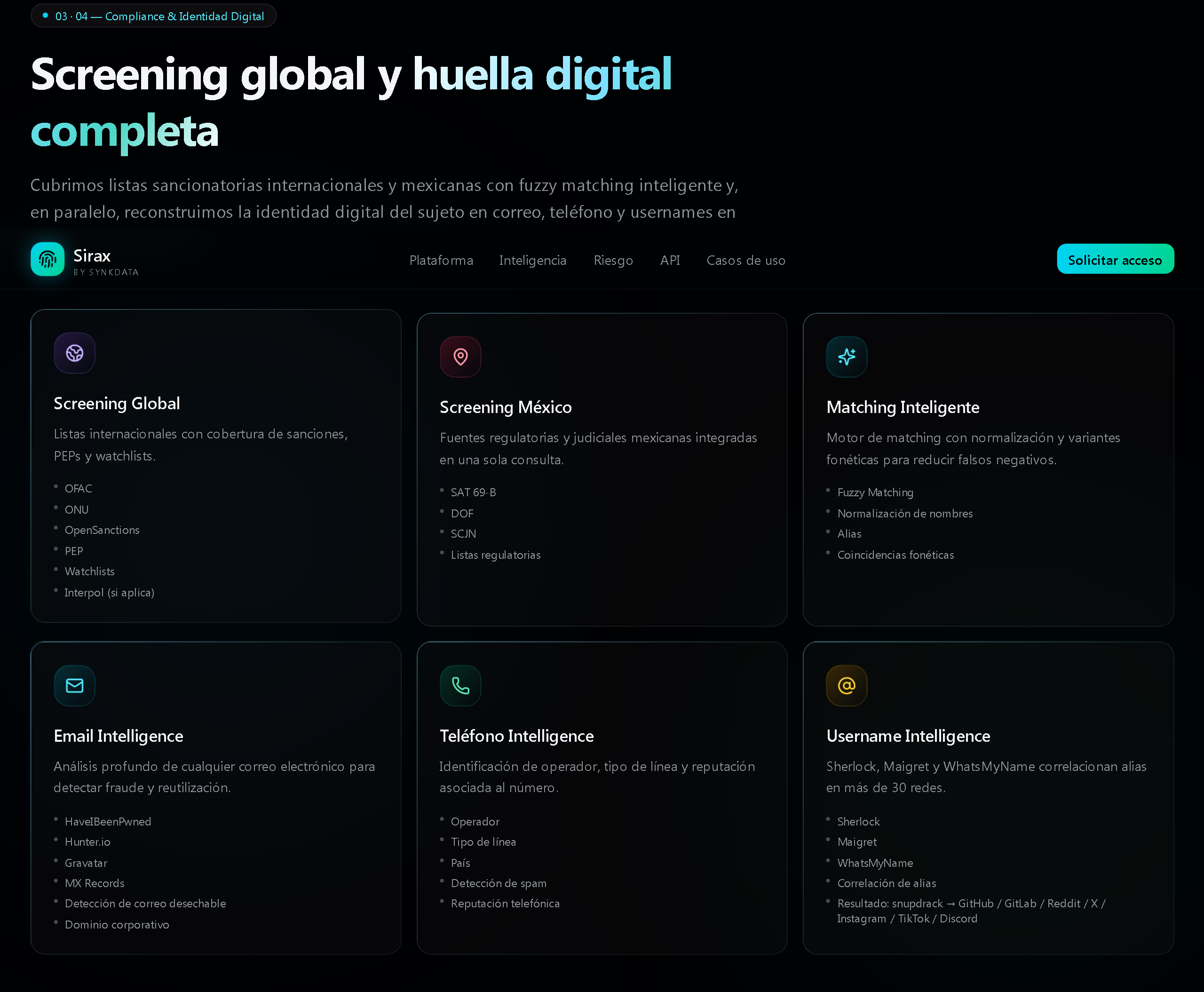This screenshot has width=1204, height=992.
Task: Click the Operador list item
Action: coord(475,822)
